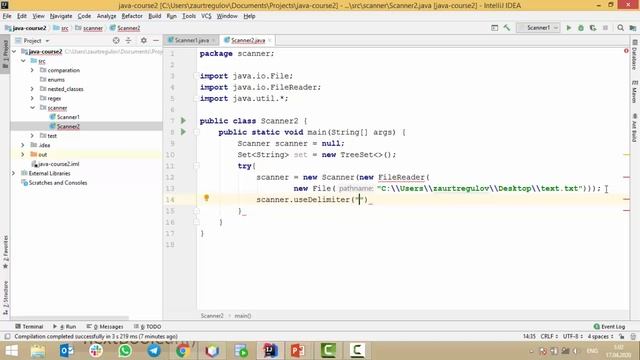Expand the comparation package
The width and height of the screenshot is (640, 360).
pyautogui.click(x=32, y=70)
